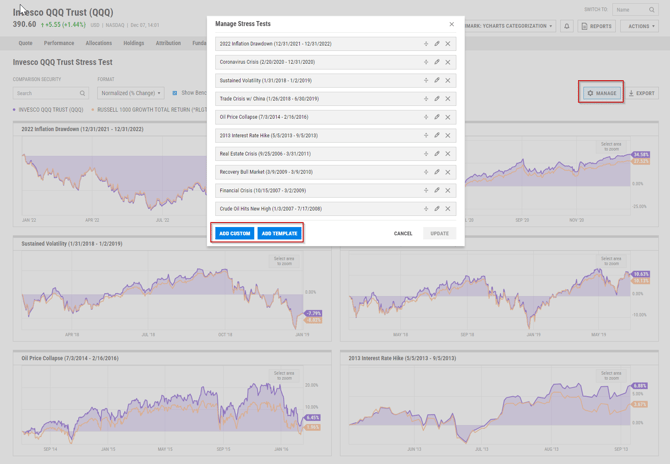The width and height of the screenshot is (670, 464).
Task: Delete the 2022 Inflation Drawdown row
Action: (x=448, y=44)
